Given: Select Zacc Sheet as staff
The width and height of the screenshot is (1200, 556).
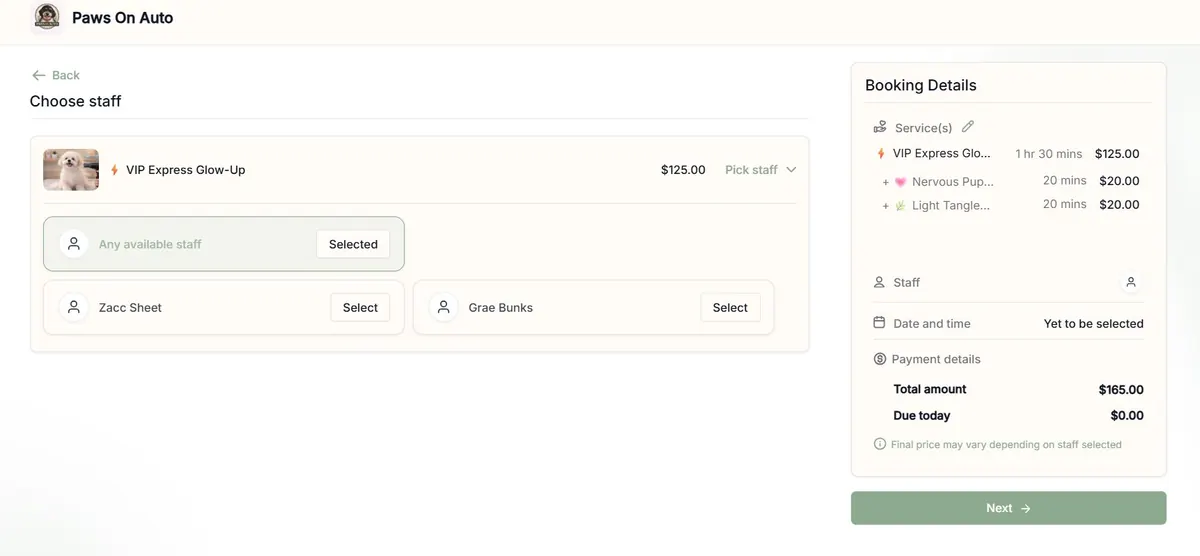Looking at the screenshot, I should pyautogui.click(x=360, y=307).
